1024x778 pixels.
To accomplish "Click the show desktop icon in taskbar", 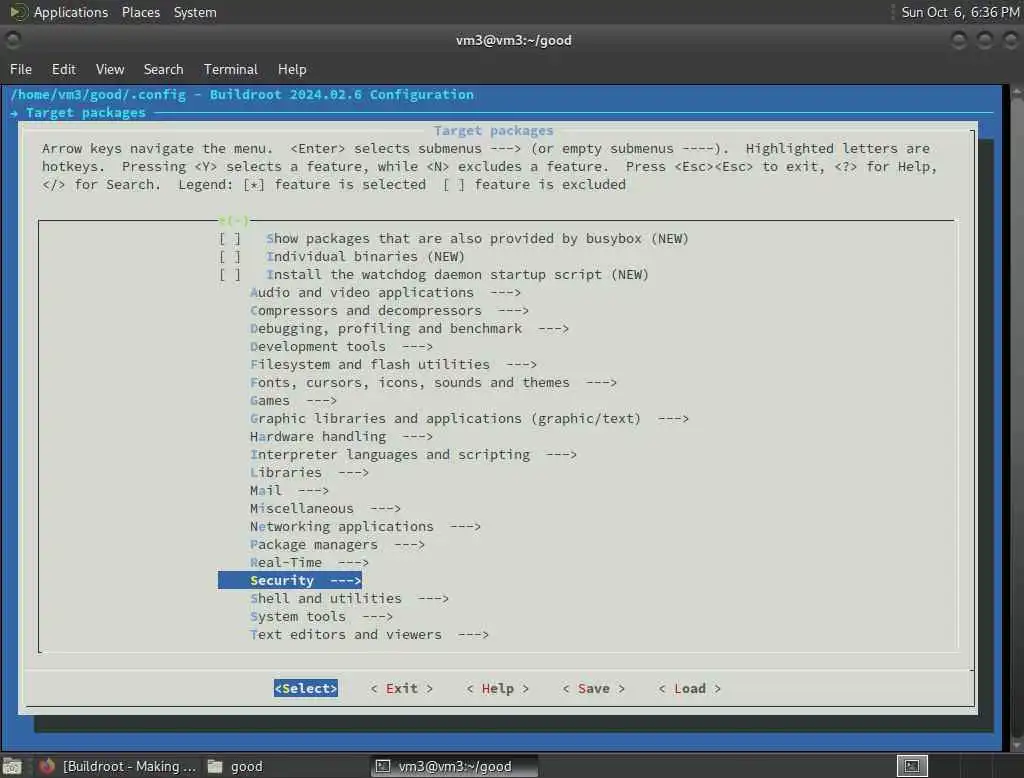I will point(12,766).
